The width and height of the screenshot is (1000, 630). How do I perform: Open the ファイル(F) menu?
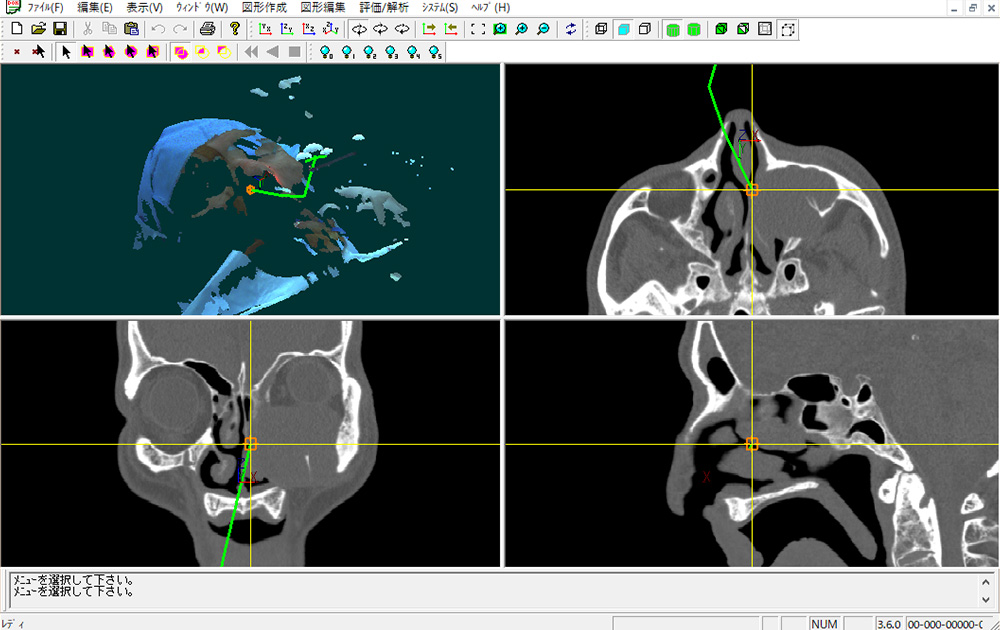point(45,8)
